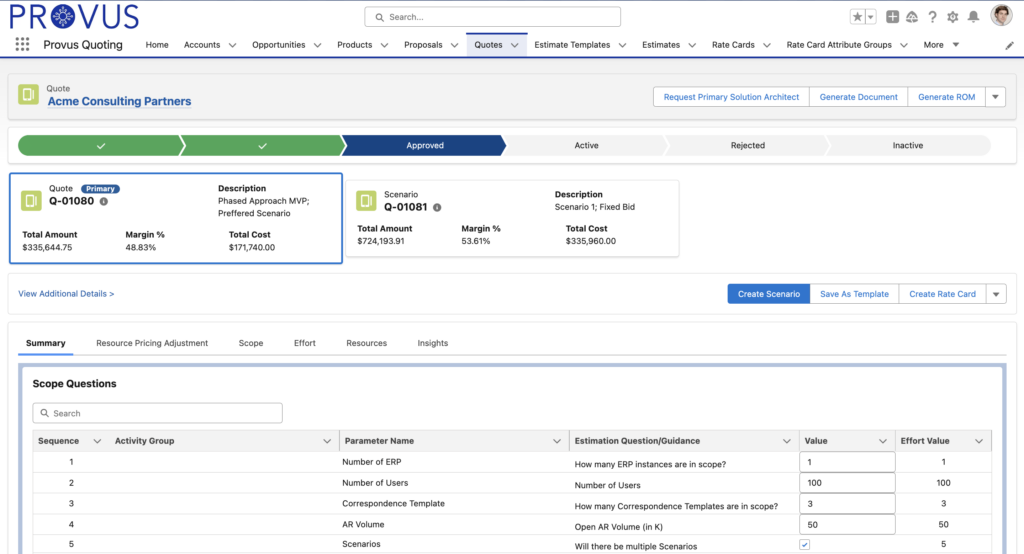This screenshot has height=554, width=1024.
Task: Open Global Actions plus icon
Action: point(893,17)
